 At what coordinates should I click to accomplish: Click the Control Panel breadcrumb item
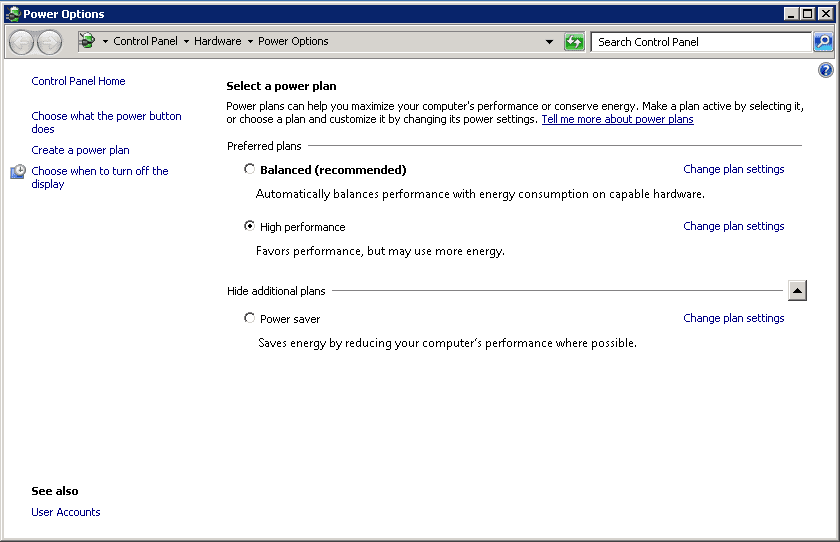(x=145, y=42)
